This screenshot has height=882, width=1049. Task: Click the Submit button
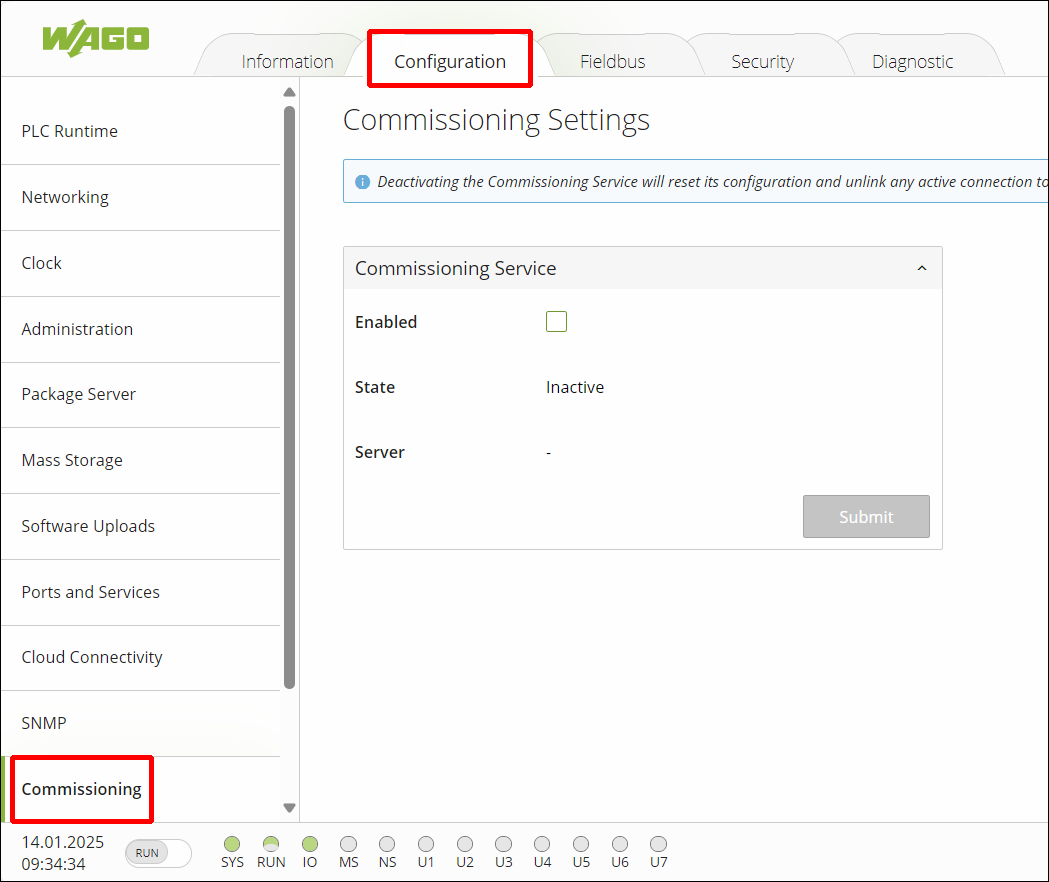pos(866,516)
